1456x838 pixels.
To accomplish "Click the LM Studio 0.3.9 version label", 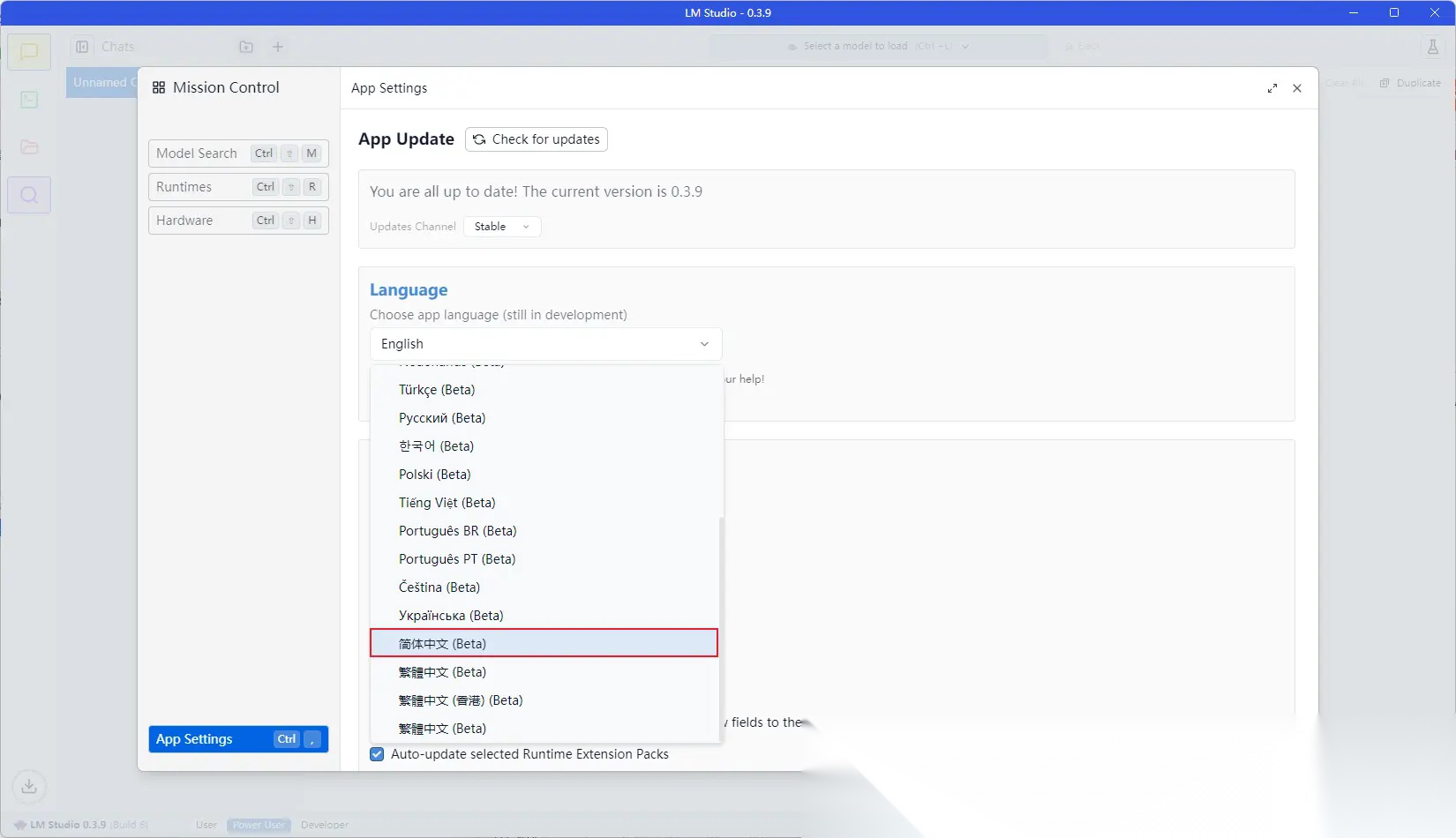I will [67, 825].
